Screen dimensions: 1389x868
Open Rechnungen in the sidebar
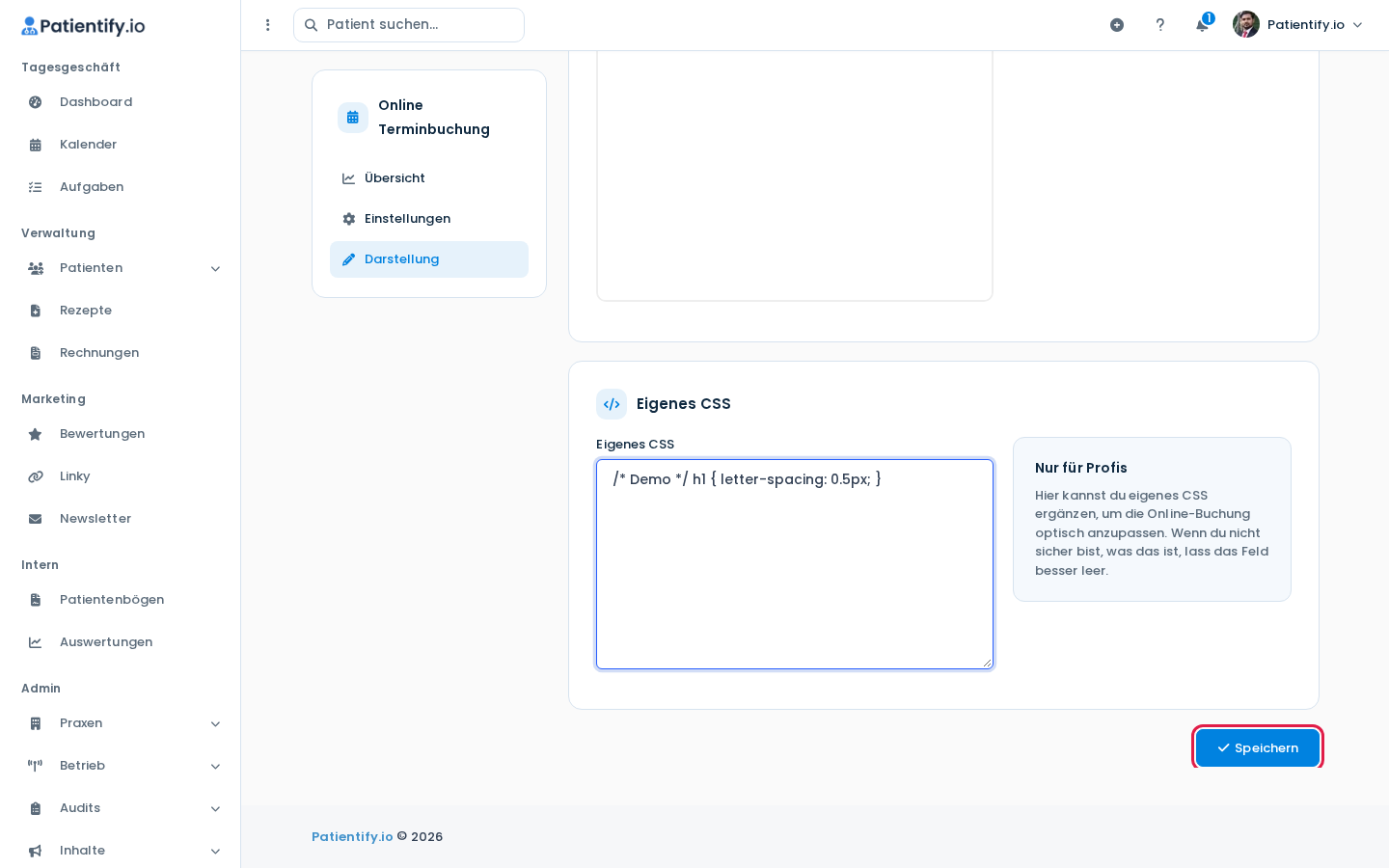121,353
